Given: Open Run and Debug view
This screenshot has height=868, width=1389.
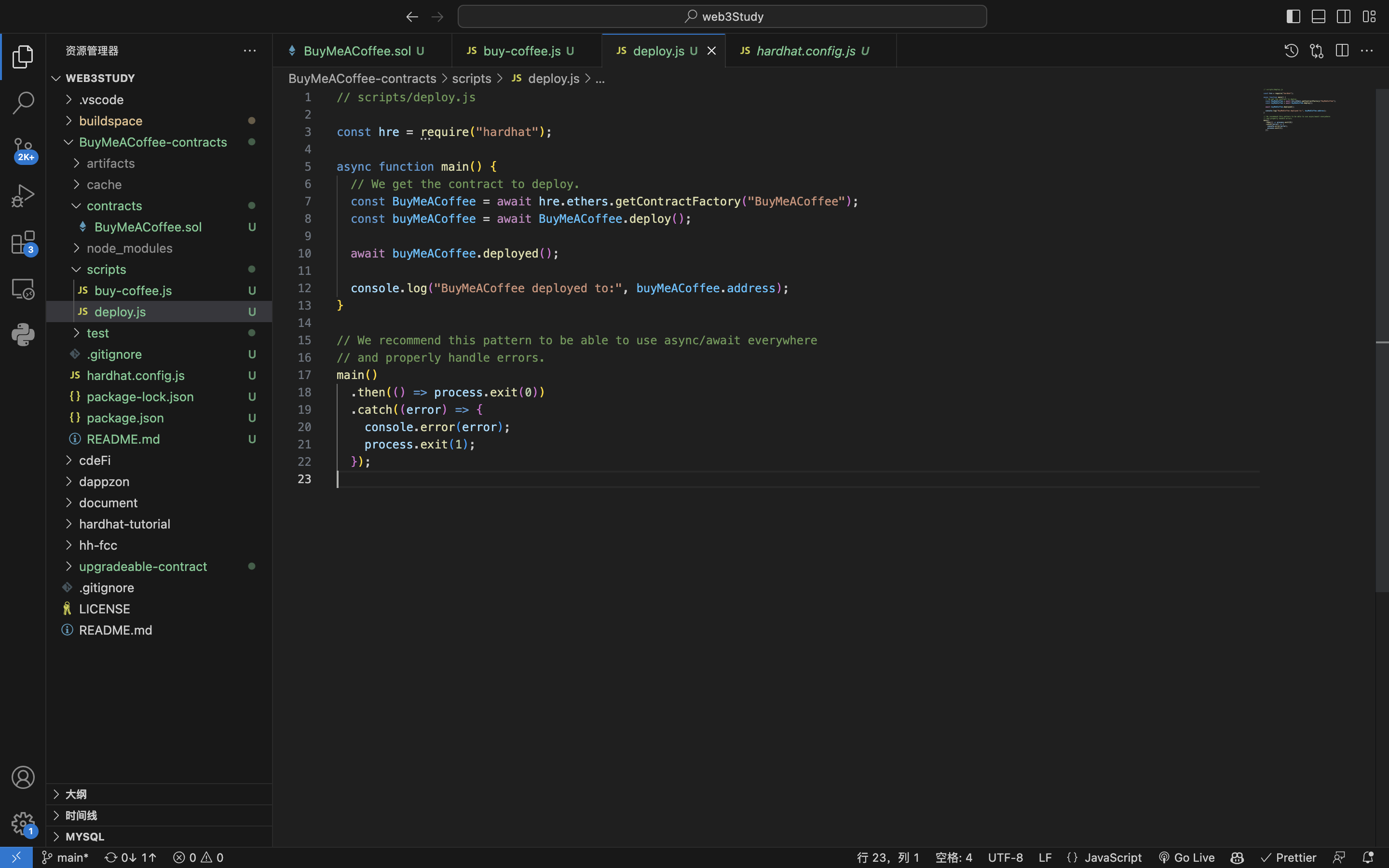Looking at the screenshot, I should [x=23, y=196].
